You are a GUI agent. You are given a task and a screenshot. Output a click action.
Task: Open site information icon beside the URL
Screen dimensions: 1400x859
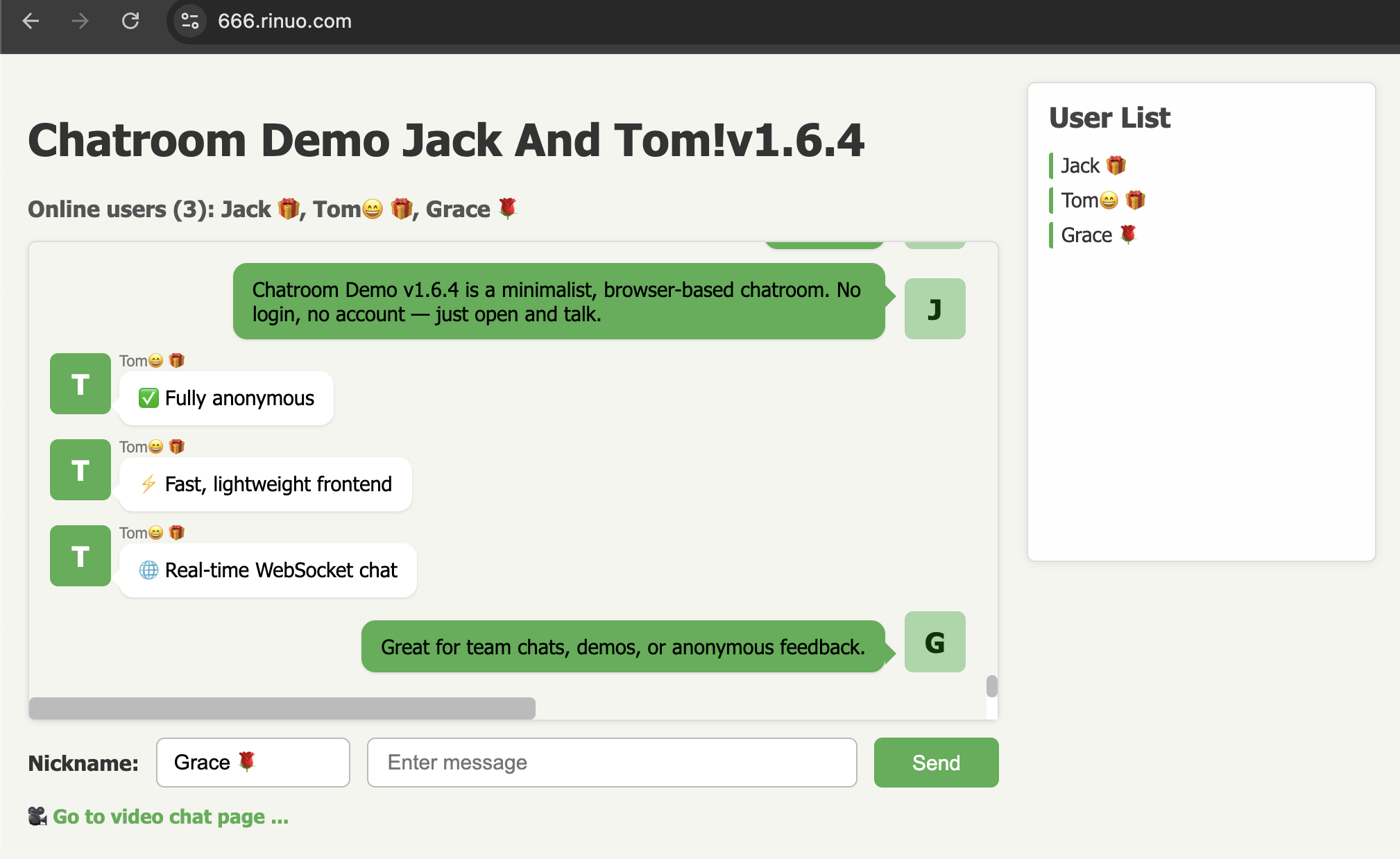[190, 21]
